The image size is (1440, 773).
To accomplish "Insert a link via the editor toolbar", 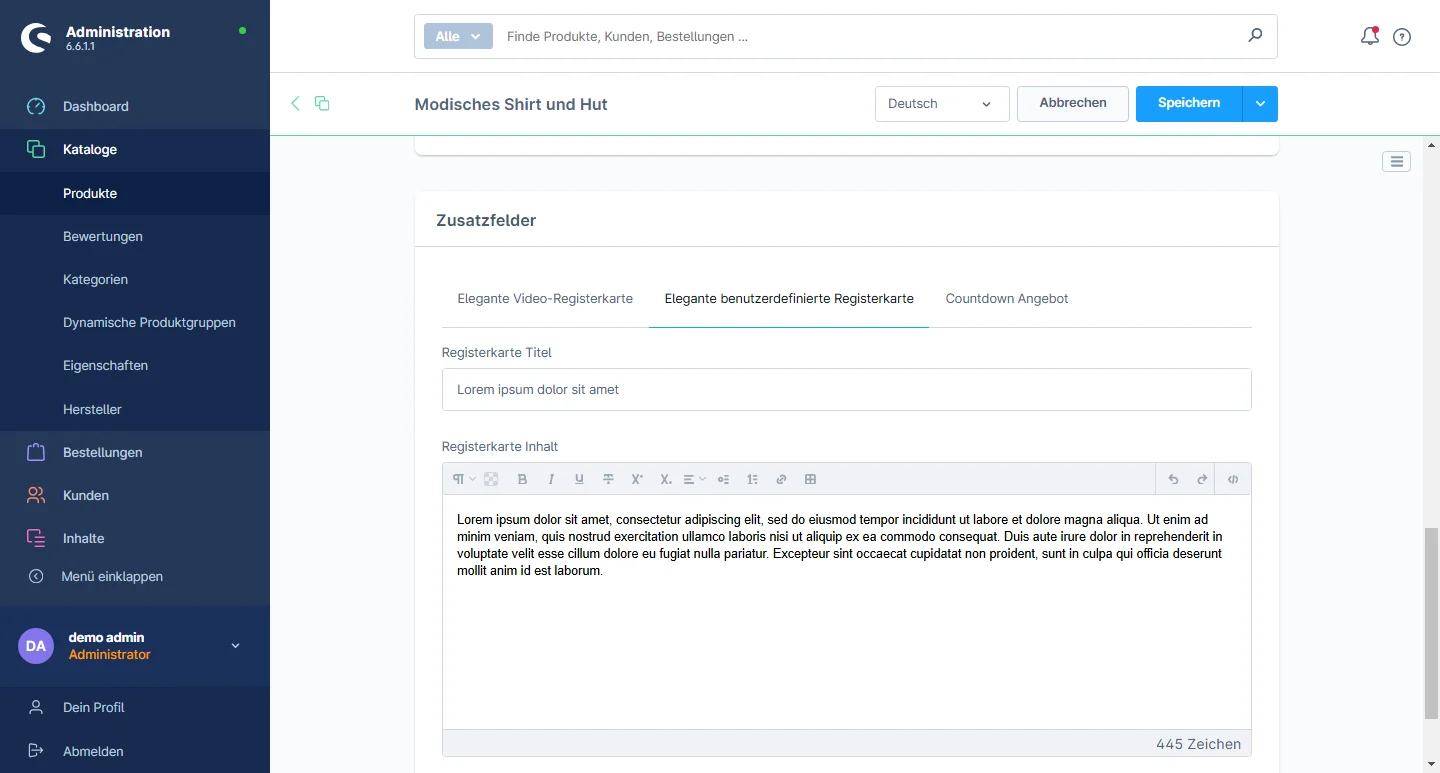I will pos(781,480).
